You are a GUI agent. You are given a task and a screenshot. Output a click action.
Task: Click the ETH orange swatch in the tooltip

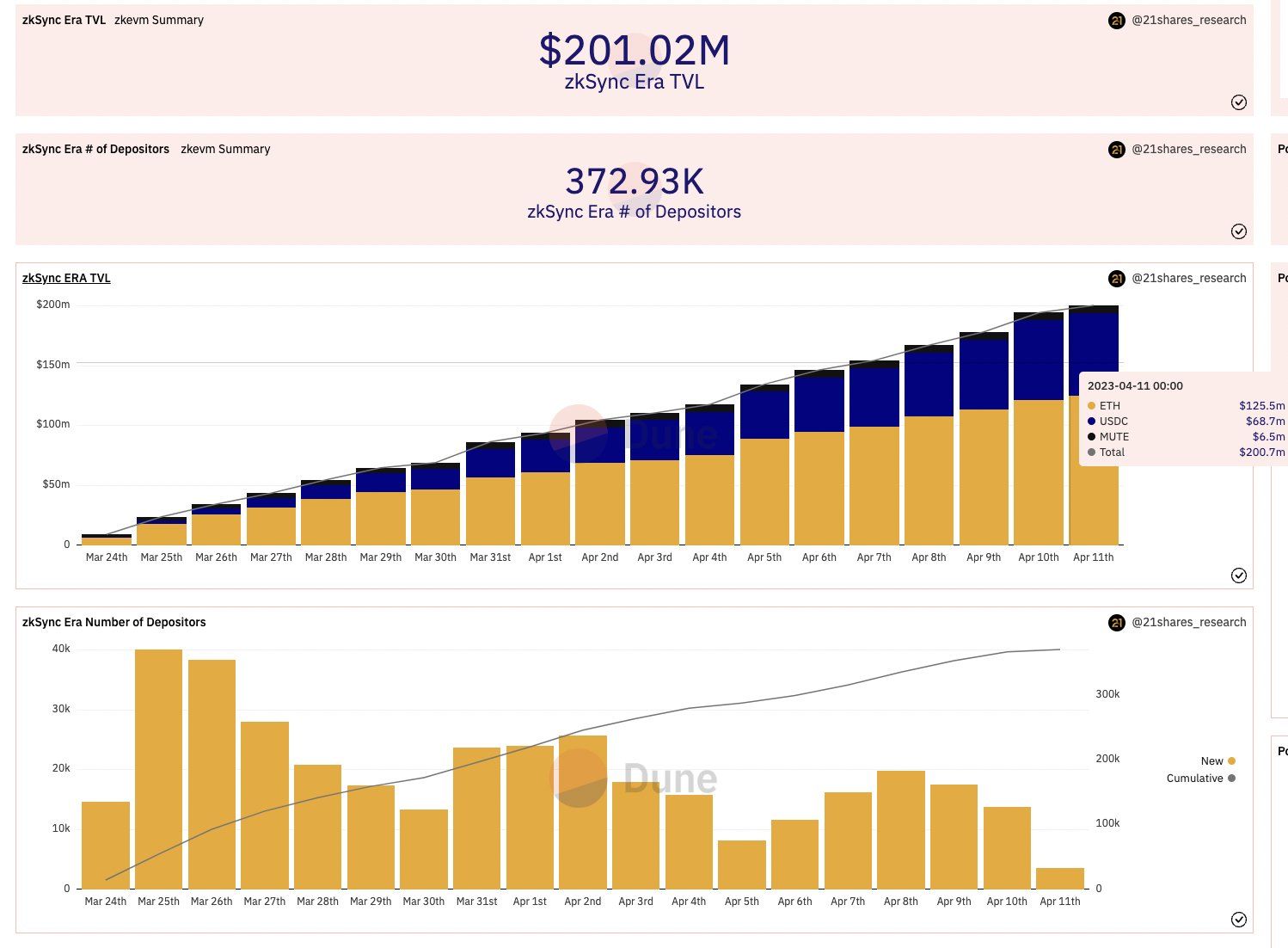tap(1092, 406)
